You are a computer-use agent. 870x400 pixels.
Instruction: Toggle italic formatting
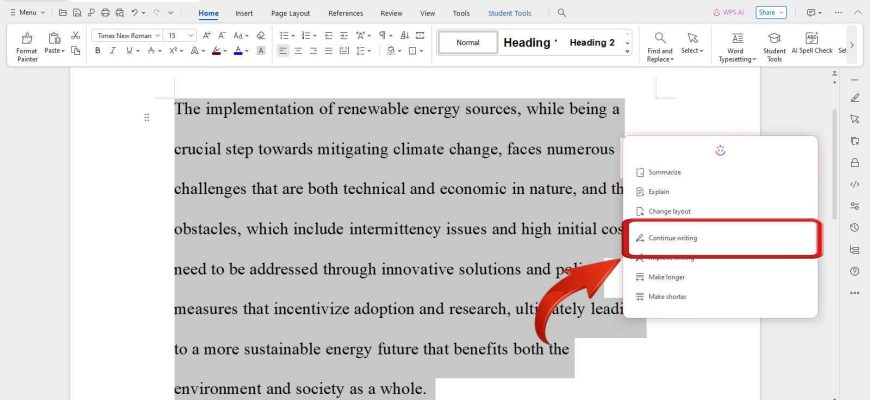(x=113, y=51)
